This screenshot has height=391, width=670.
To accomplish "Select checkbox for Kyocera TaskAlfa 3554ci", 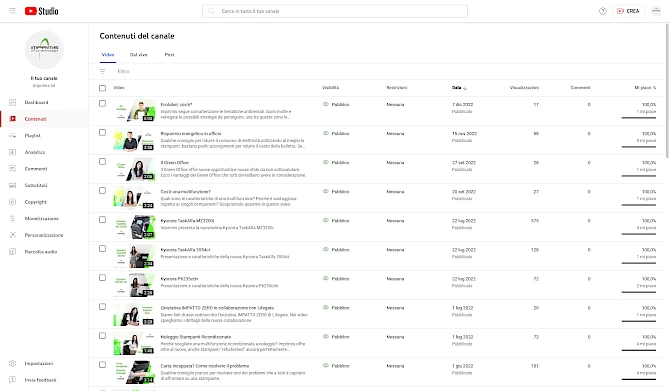I will 103,249.
